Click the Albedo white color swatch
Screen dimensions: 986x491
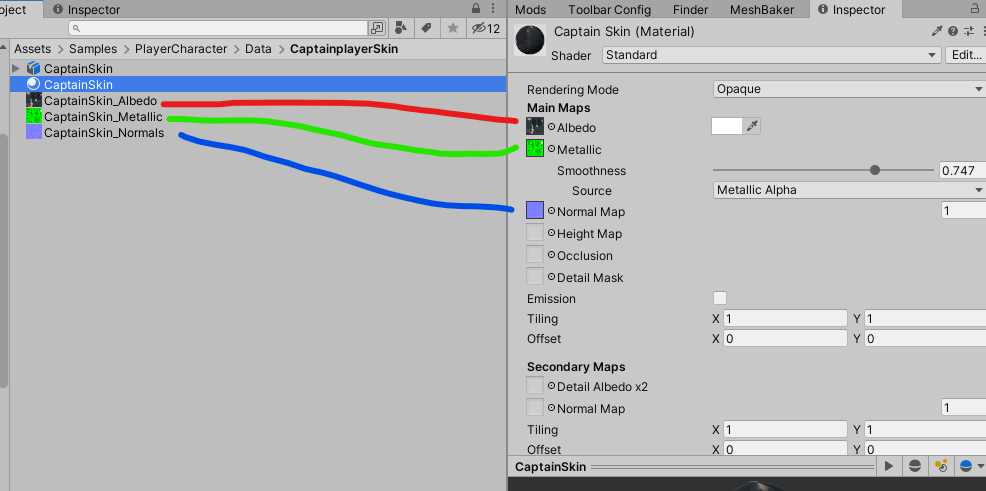[x=727, y=126]
